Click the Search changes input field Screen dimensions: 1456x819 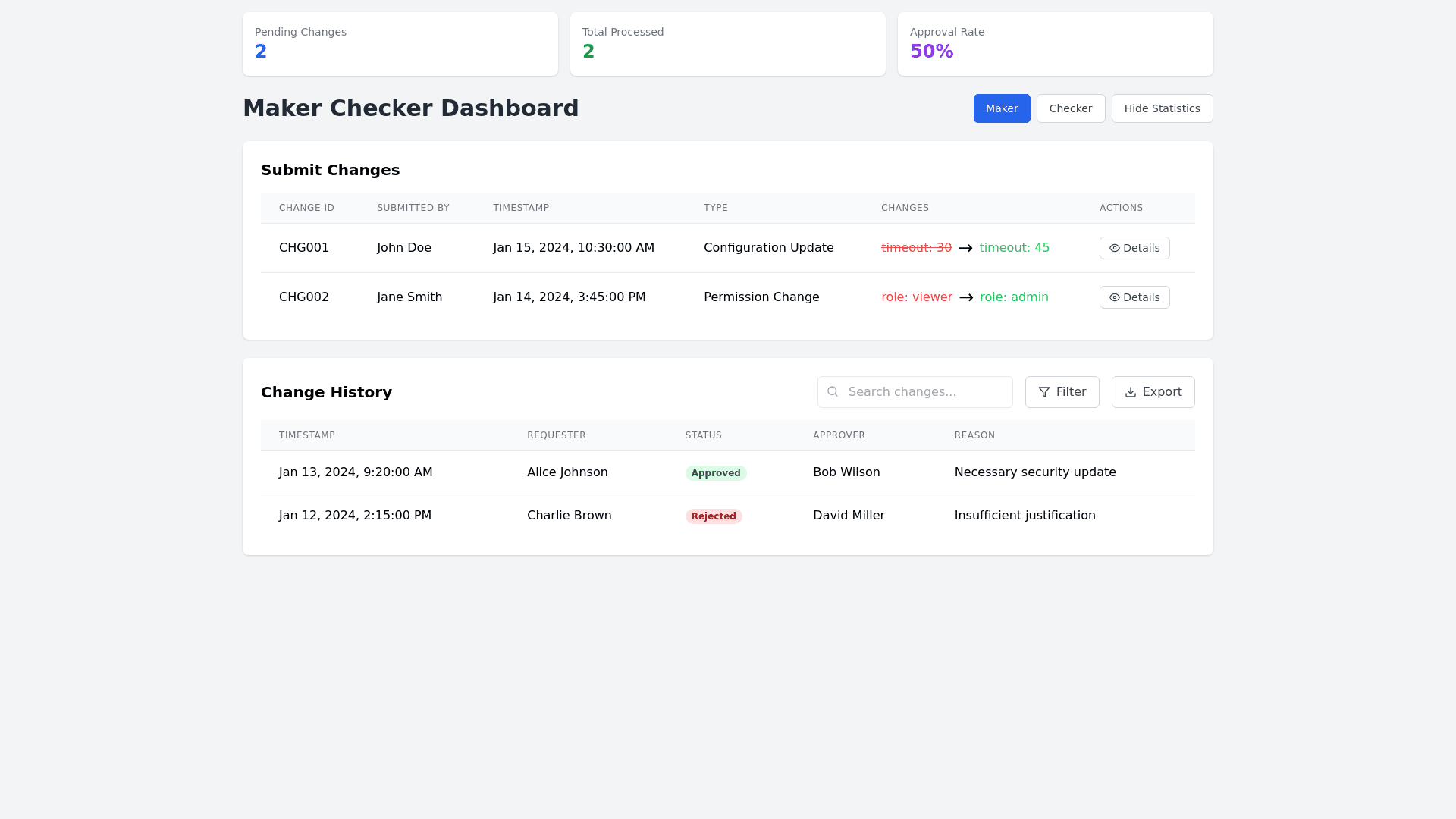(x=925, y=392)
